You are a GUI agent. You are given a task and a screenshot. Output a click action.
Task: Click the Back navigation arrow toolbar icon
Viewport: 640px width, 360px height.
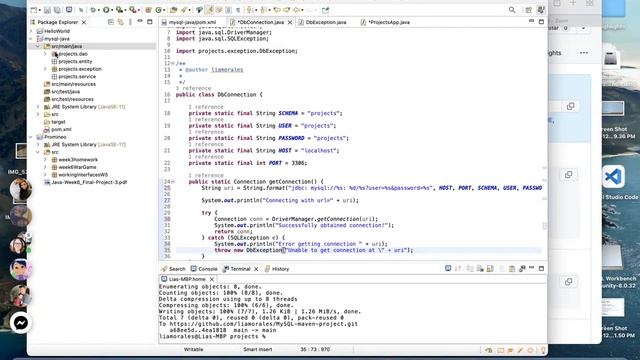[x=296, y=10]
